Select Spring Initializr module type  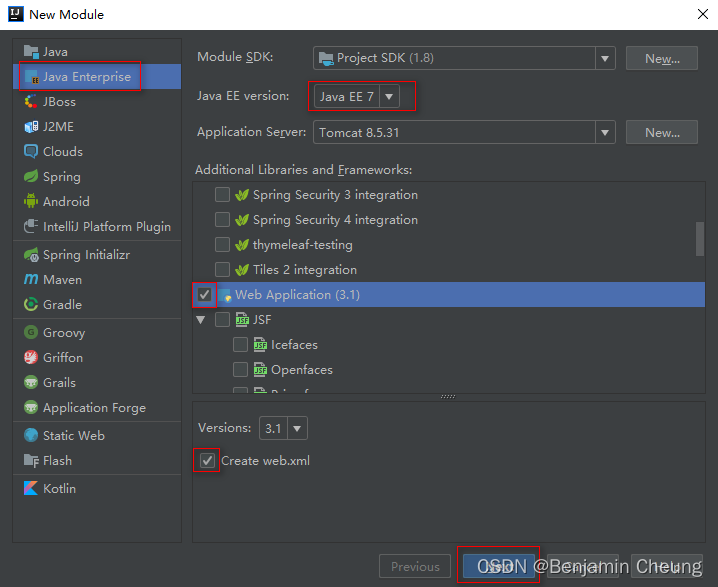click(x=97, y=255)
